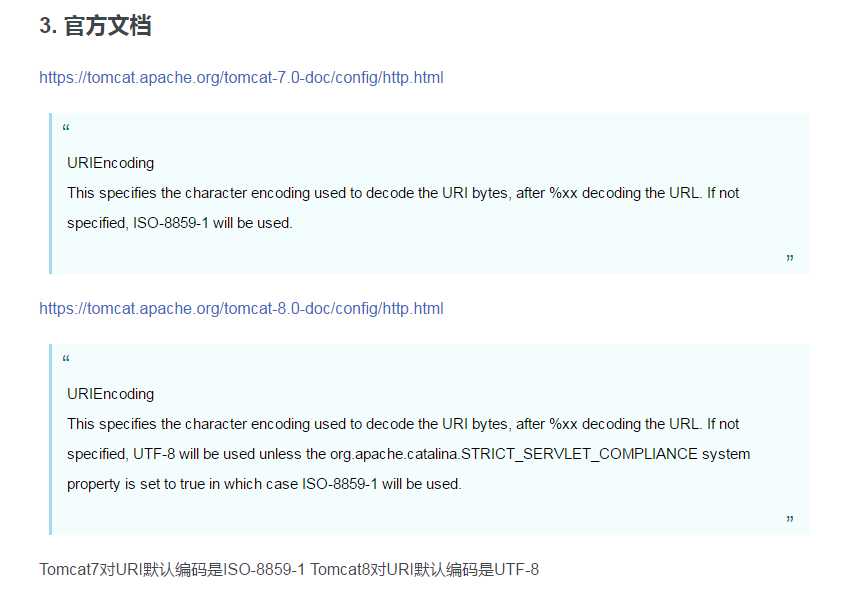Open the tomcat-7.0-doc config http.html link
Viewport: 848px width, 591px height.
tap(241, 78)
